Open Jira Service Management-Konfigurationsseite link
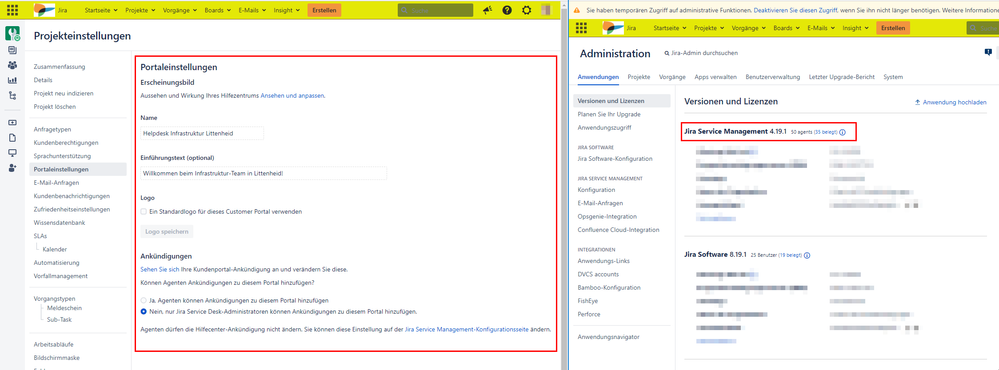 click(467, 330)
